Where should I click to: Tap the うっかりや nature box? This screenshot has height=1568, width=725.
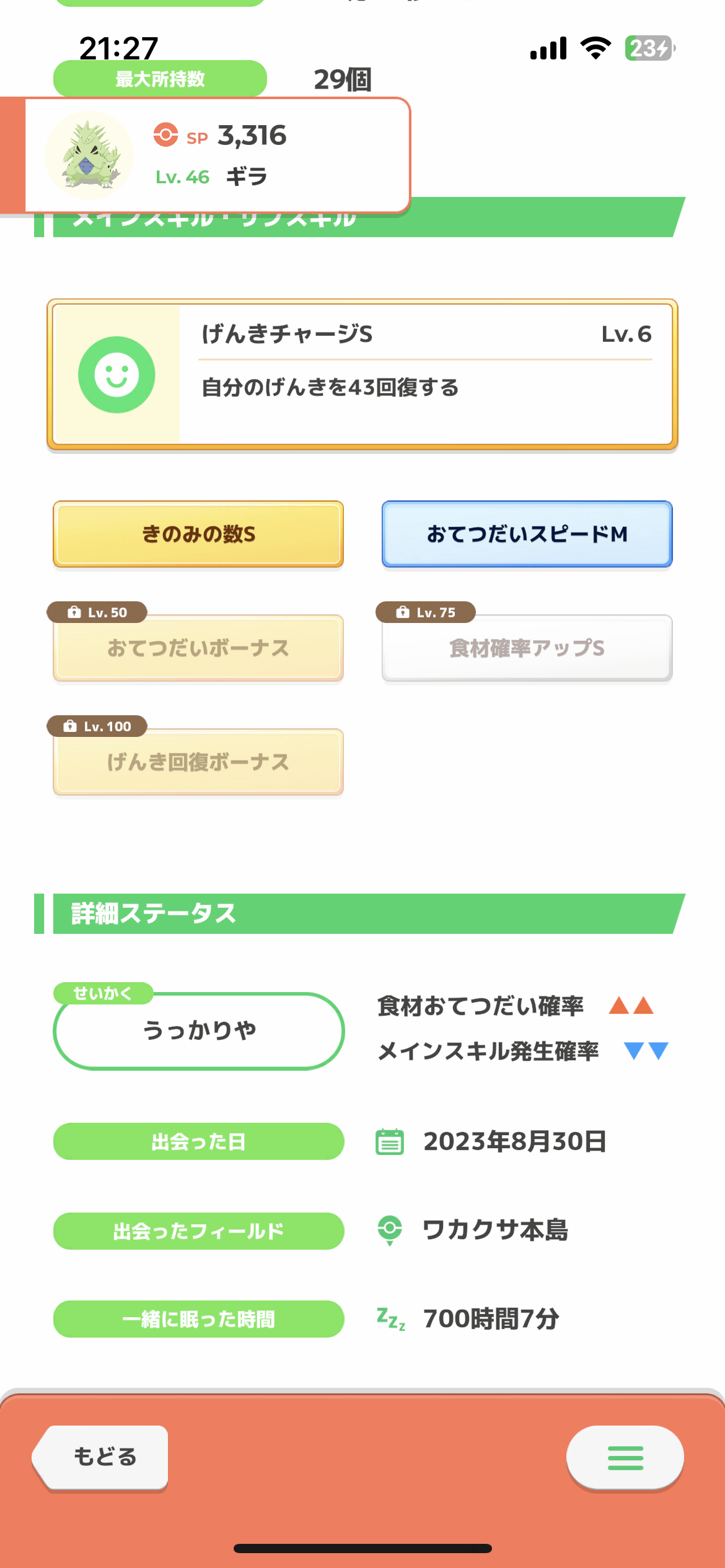click(x=199, y=1031)
